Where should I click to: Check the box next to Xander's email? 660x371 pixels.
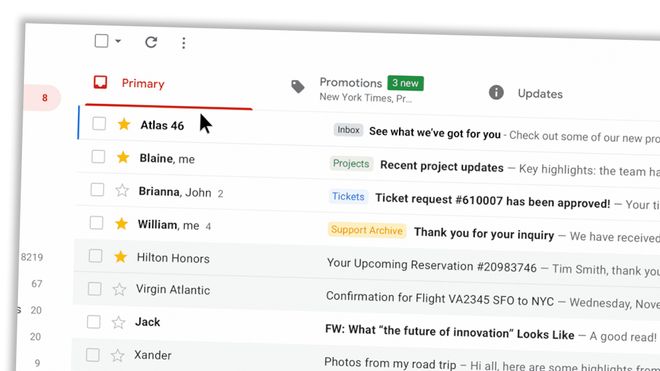click(x=93, y=355)
